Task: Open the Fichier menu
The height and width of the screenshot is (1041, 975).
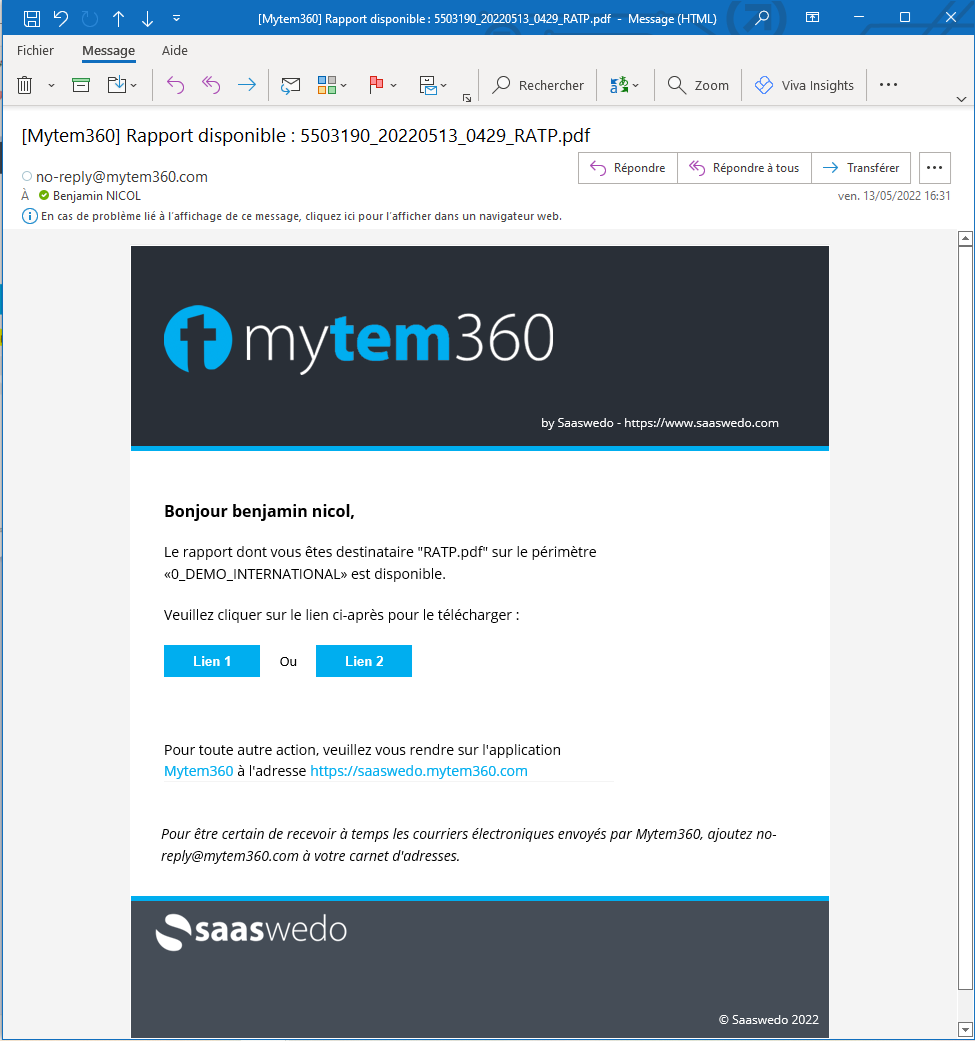Action: (35, 50)
